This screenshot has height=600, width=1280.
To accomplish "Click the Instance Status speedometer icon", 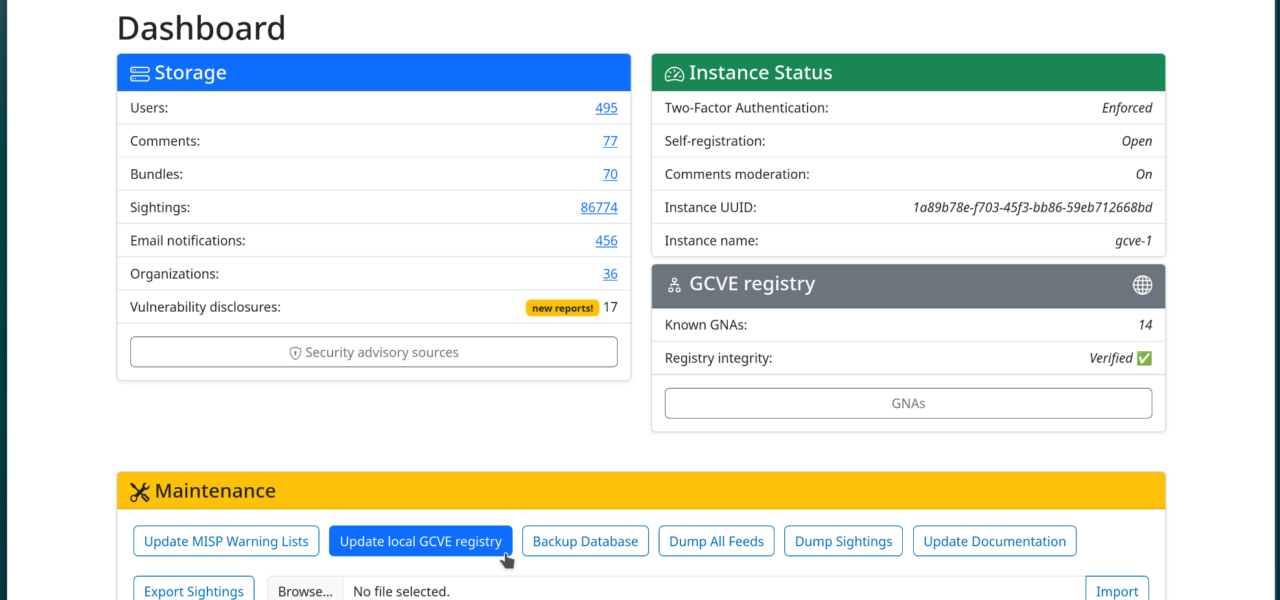I will click(674, 73).
